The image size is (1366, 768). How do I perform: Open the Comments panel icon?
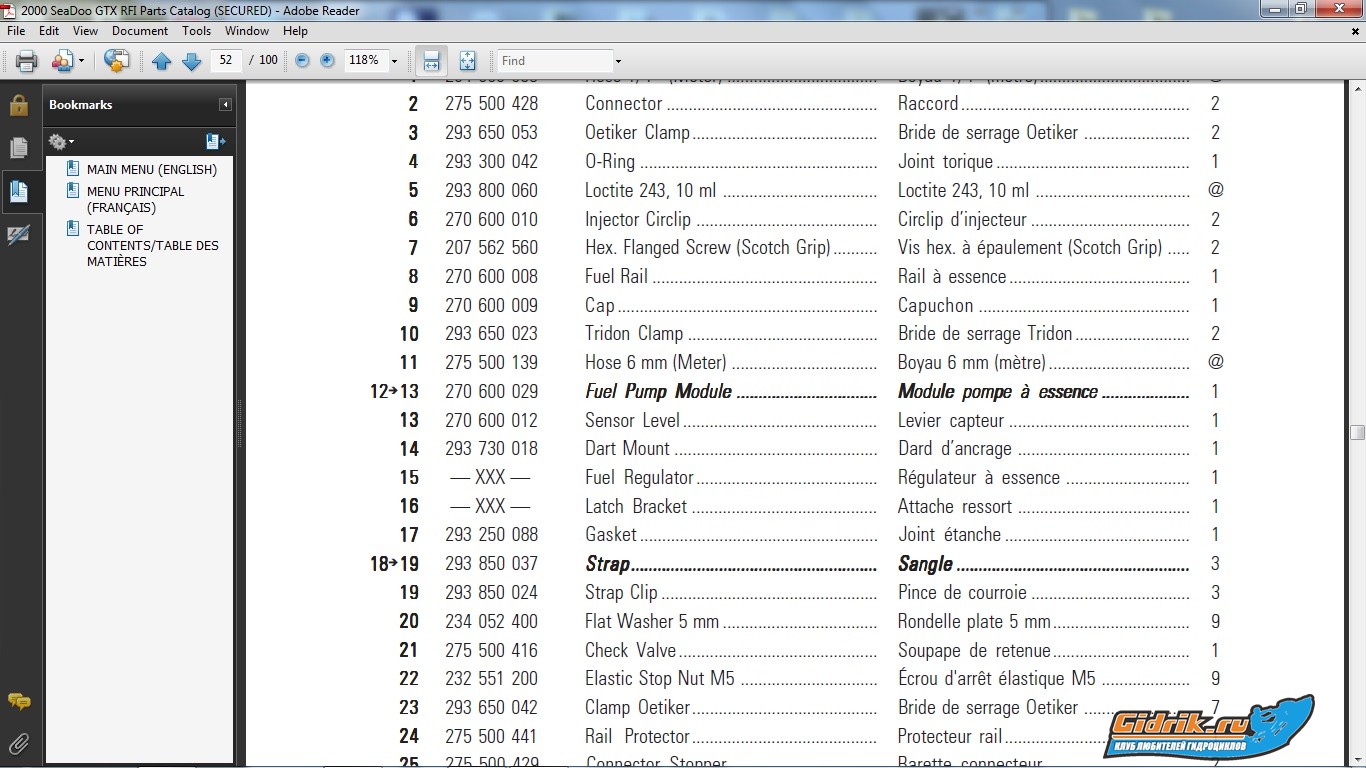tap(18, 701)
